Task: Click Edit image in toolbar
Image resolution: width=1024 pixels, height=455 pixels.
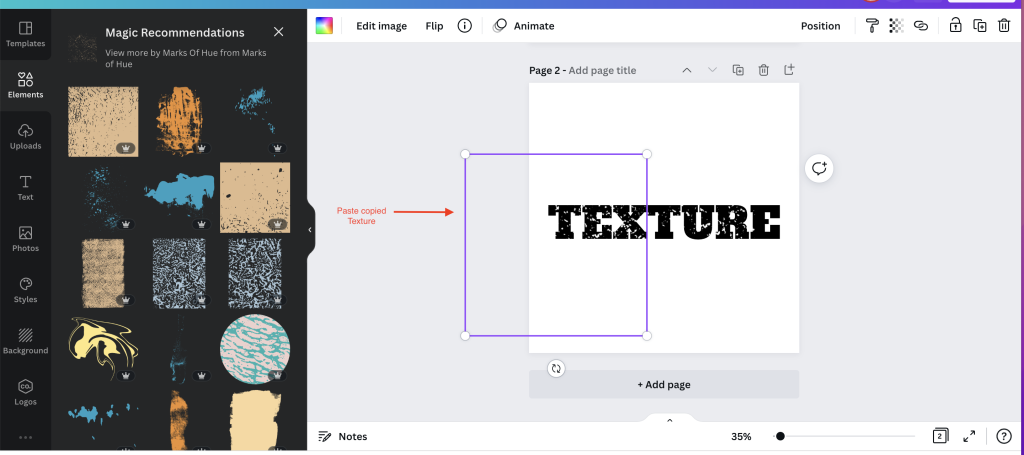Action: (x=381, y=26)
